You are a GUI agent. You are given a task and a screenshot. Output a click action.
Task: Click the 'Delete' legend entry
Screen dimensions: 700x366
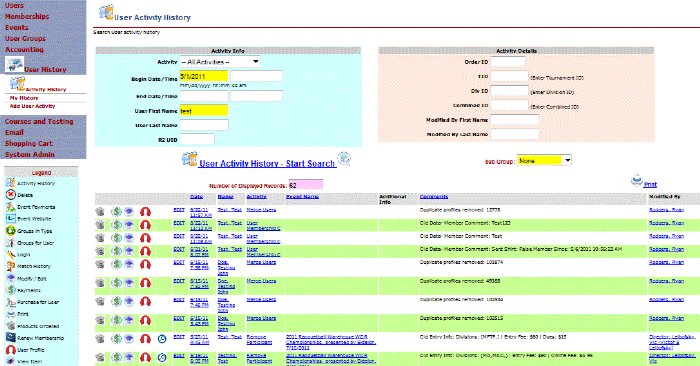click(x=20, y=195)
